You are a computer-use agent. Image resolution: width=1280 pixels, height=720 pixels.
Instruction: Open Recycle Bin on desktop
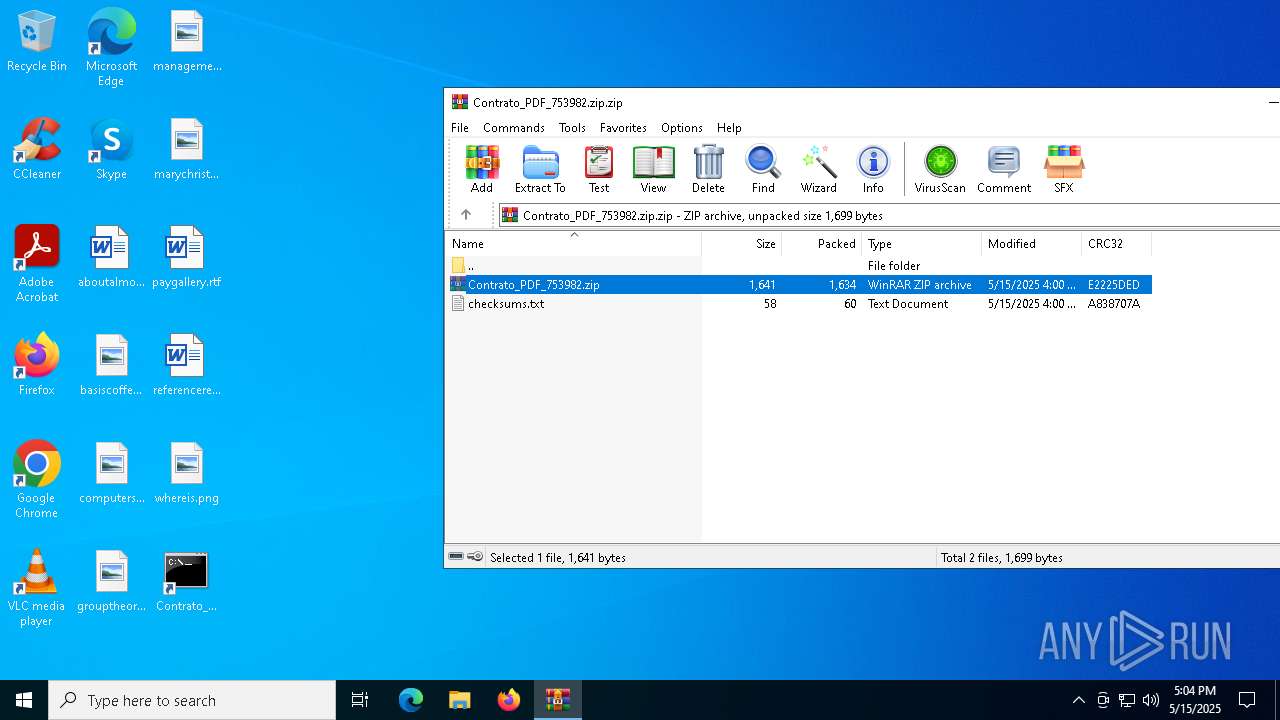pos(37,42)
